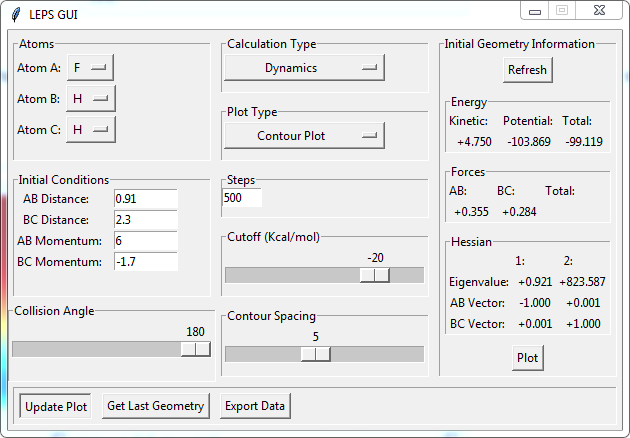The height and width of the screenshot is (438, 630).
Task: Expand the Plot Type Contour Plot menu
Action: pyautogui.click(x=304, y=135)
